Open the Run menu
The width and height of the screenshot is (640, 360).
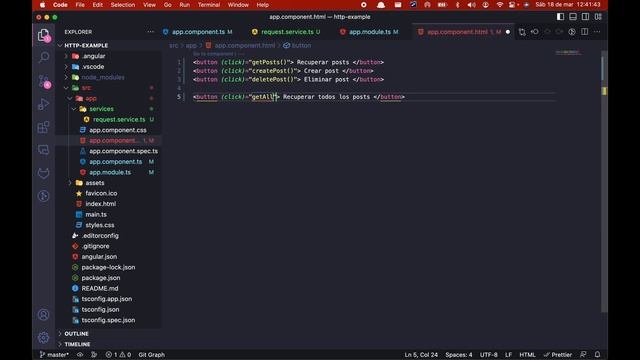tap(184, 5)
